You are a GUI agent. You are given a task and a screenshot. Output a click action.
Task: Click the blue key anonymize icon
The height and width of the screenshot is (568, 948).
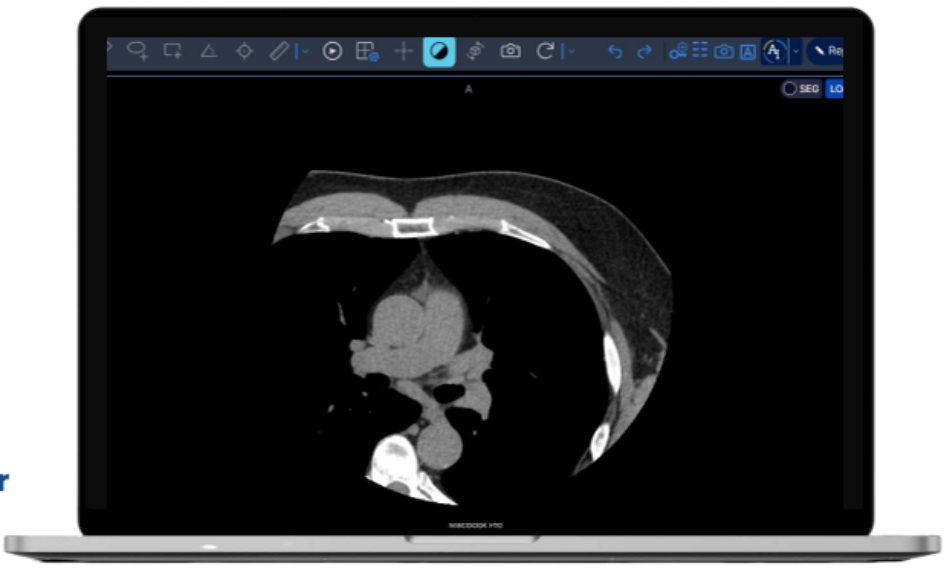point(678,51)
